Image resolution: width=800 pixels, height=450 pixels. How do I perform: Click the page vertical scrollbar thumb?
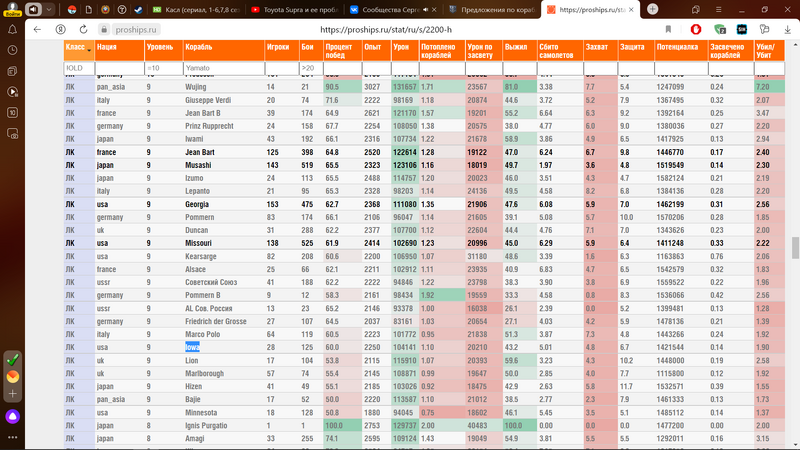pos(795,248)
